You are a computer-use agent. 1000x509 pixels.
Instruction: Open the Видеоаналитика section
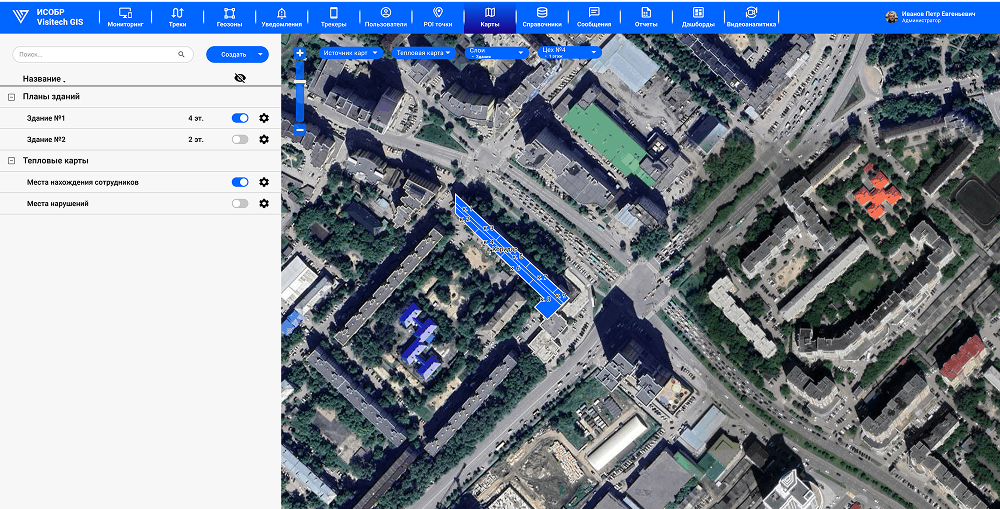point(750,17)
